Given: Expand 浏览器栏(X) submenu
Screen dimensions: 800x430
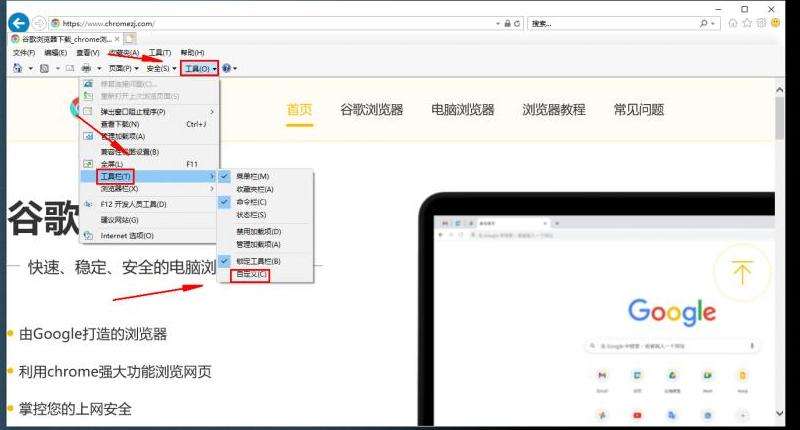Looking at the screenshot, I should pyautogui.click(x=149, y=189).
